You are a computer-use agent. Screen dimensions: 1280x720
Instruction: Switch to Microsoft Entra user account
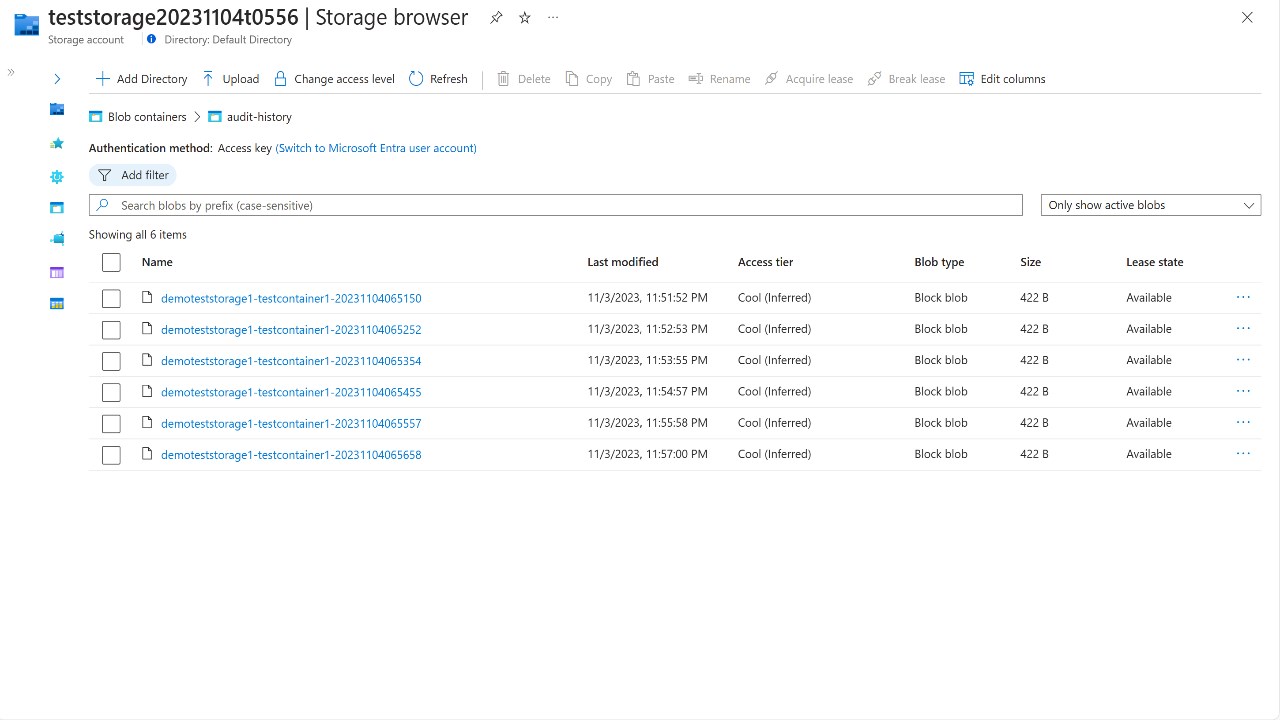[376, 148]
